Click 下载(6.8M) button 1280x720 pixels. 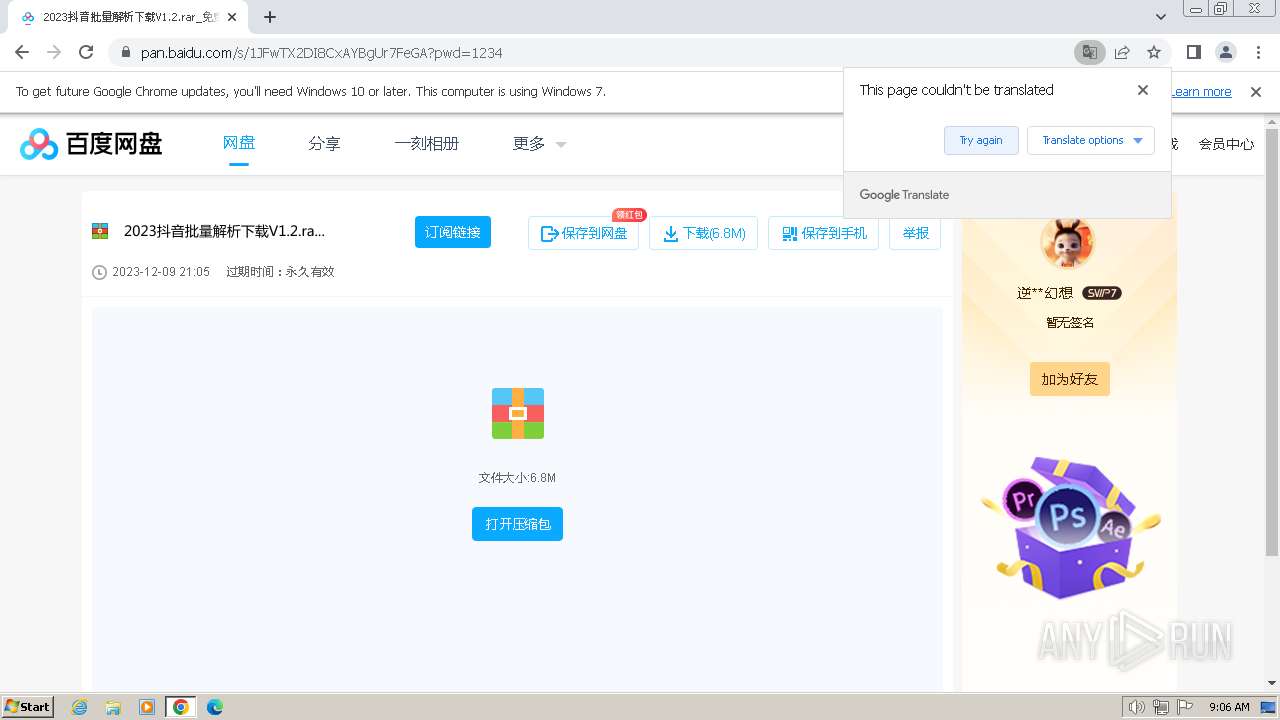coord(704,233)
